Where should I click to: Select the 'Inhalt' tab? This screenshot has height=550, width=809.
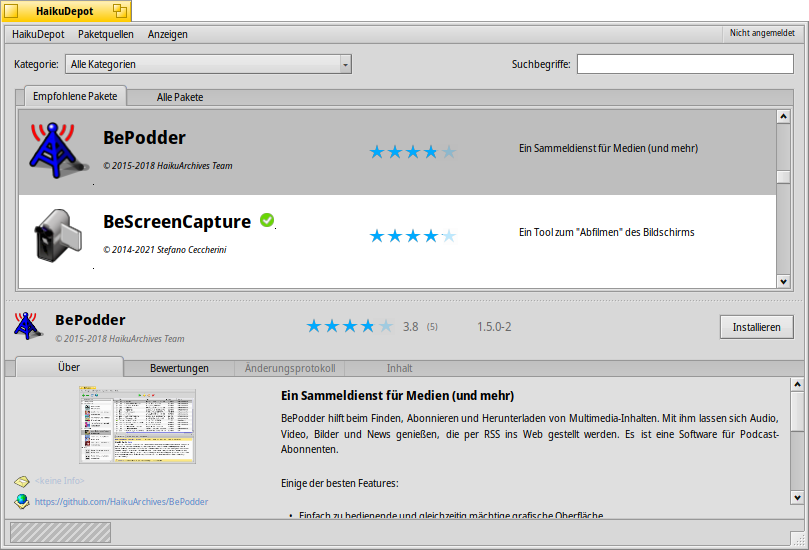pos(399,368)
